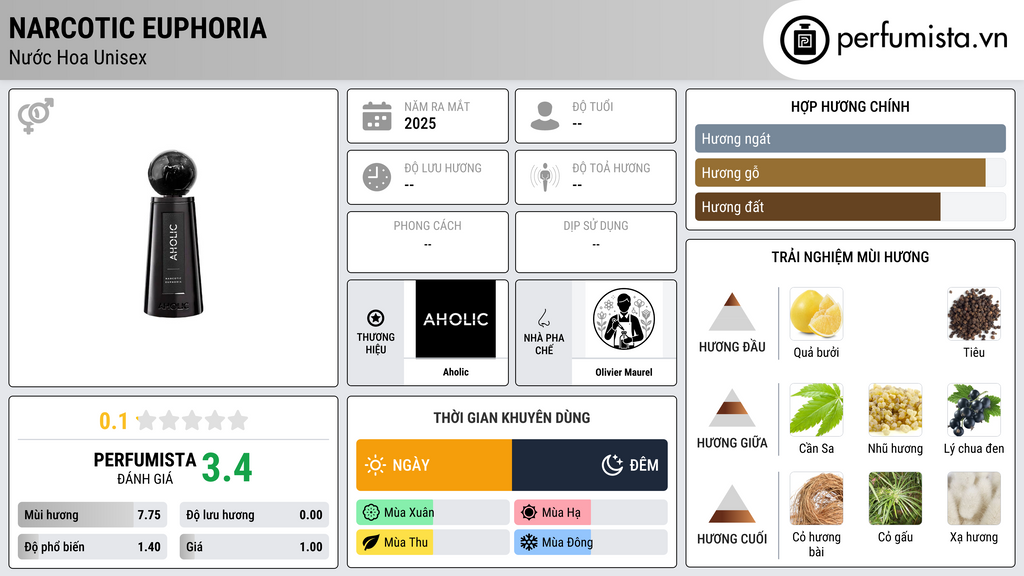
Task: Open the Olivier Maurel perfumer name link
Action: point(624,372)
